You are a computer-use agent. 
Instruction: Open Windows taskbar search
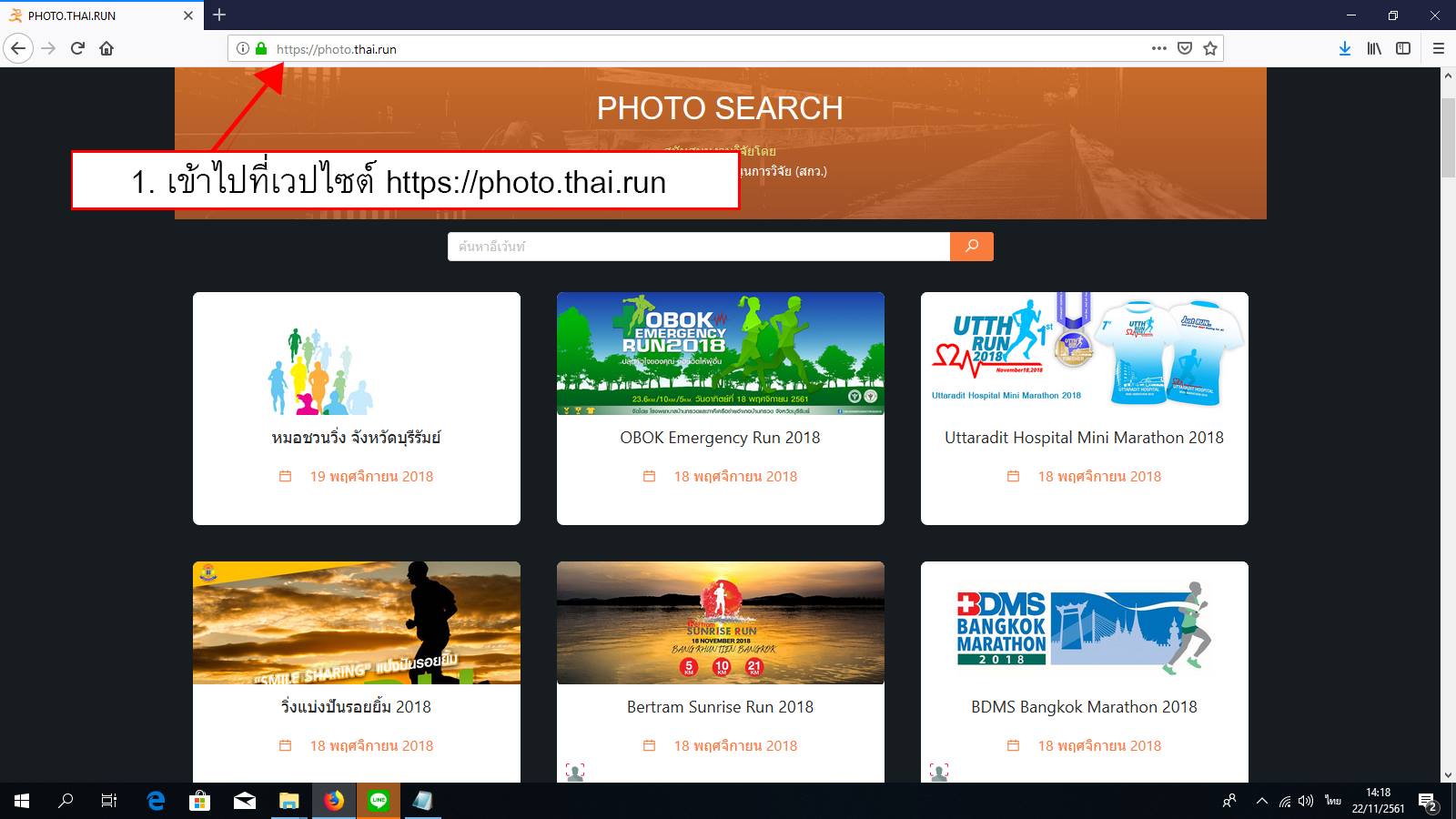(x=66, y=801)
